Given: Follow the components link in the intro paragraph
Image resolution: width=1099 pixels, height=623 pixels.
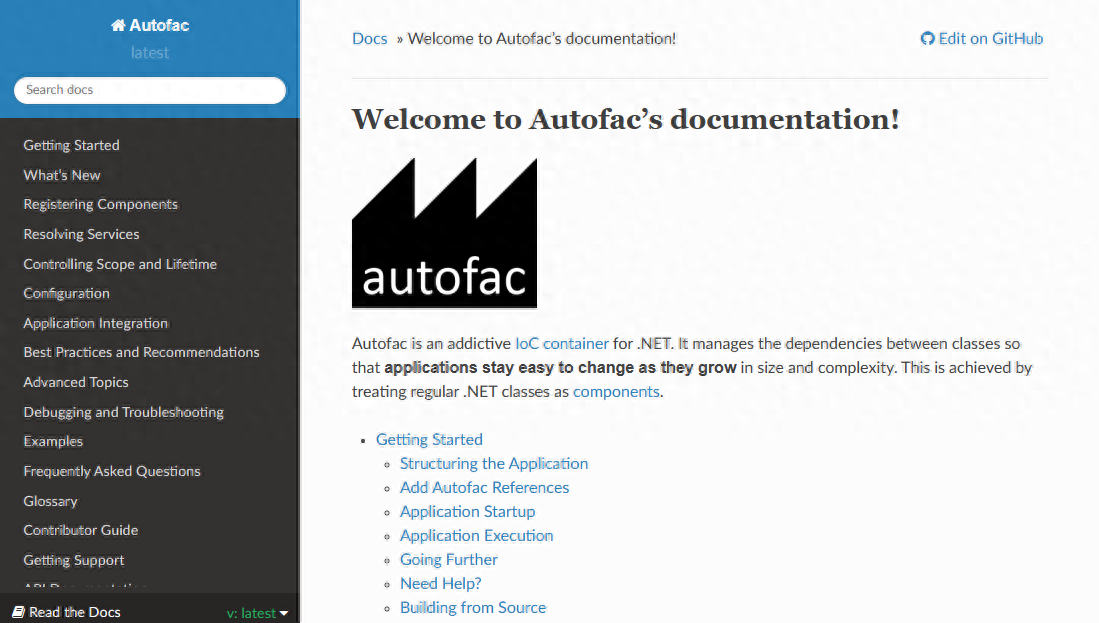Looking at the screenshot, I should (616, 391).
